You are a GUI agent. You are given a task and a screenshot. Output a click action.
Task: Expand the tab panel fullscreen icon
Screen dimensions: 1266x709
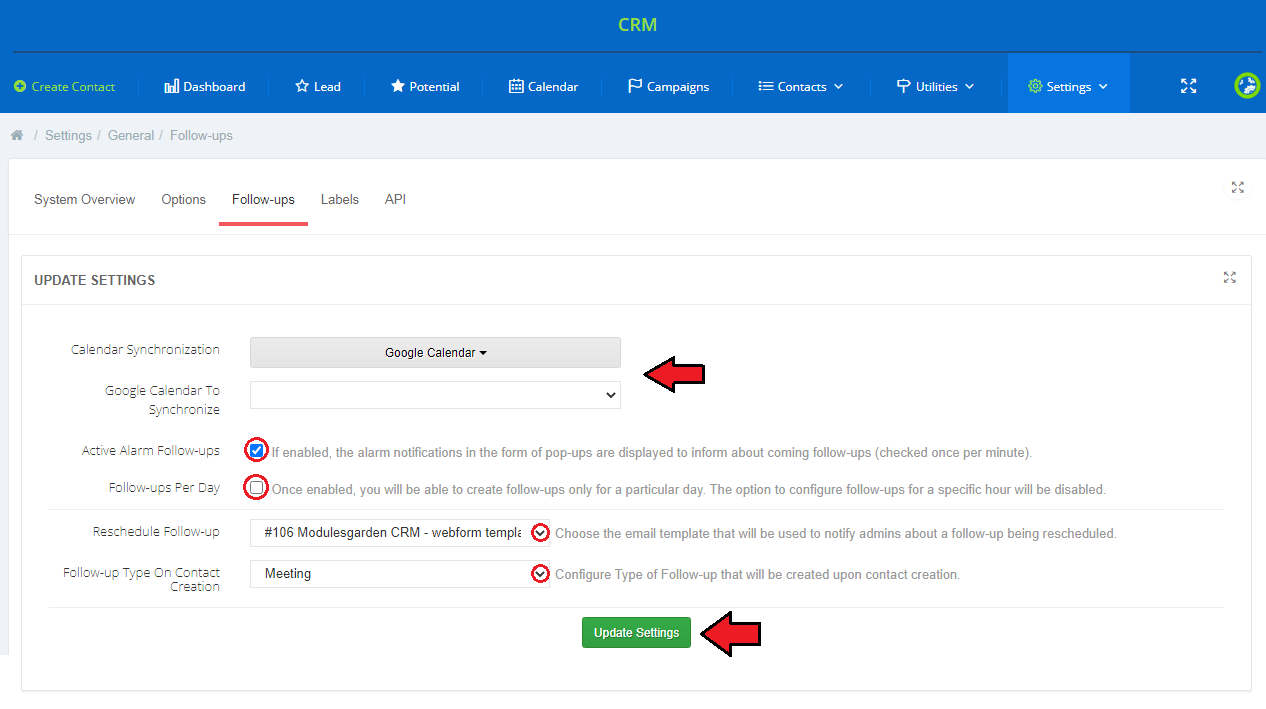point(1238,187)
